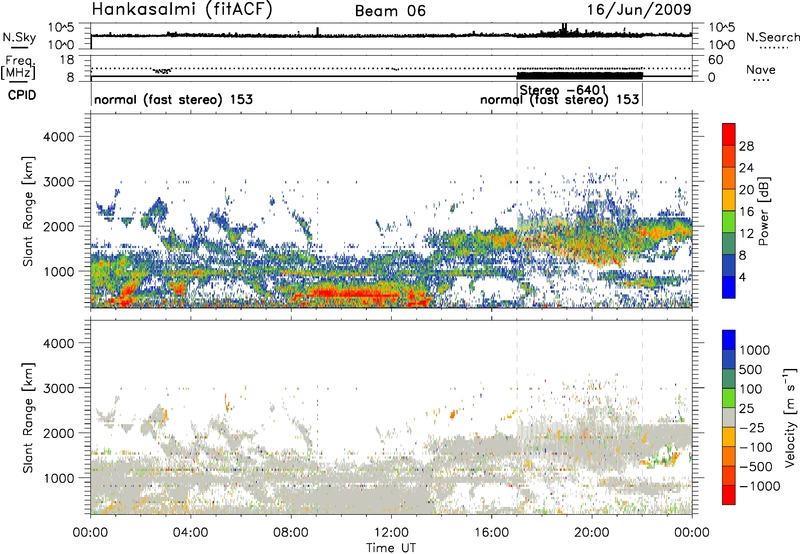
Task: Click the '20' label on the power colorbar
Action: [746, 190]
